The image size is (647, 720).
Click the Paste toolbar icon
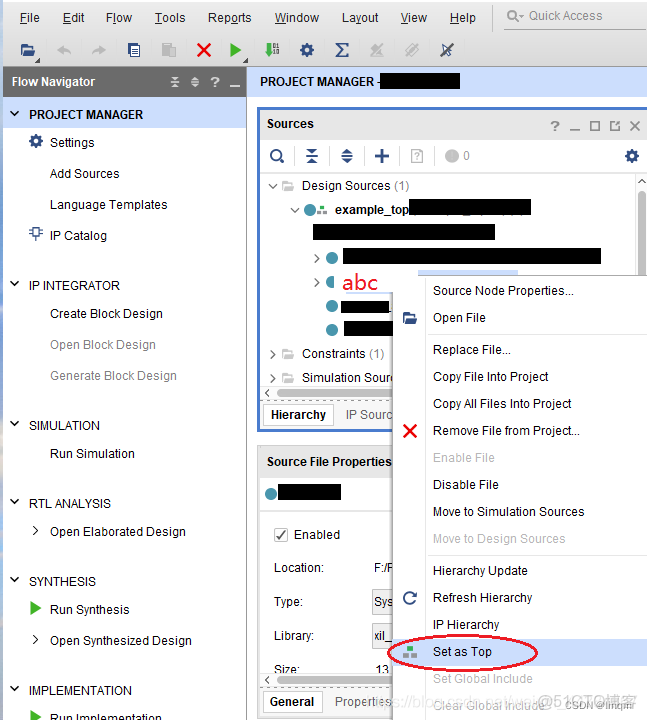[169, 50]
